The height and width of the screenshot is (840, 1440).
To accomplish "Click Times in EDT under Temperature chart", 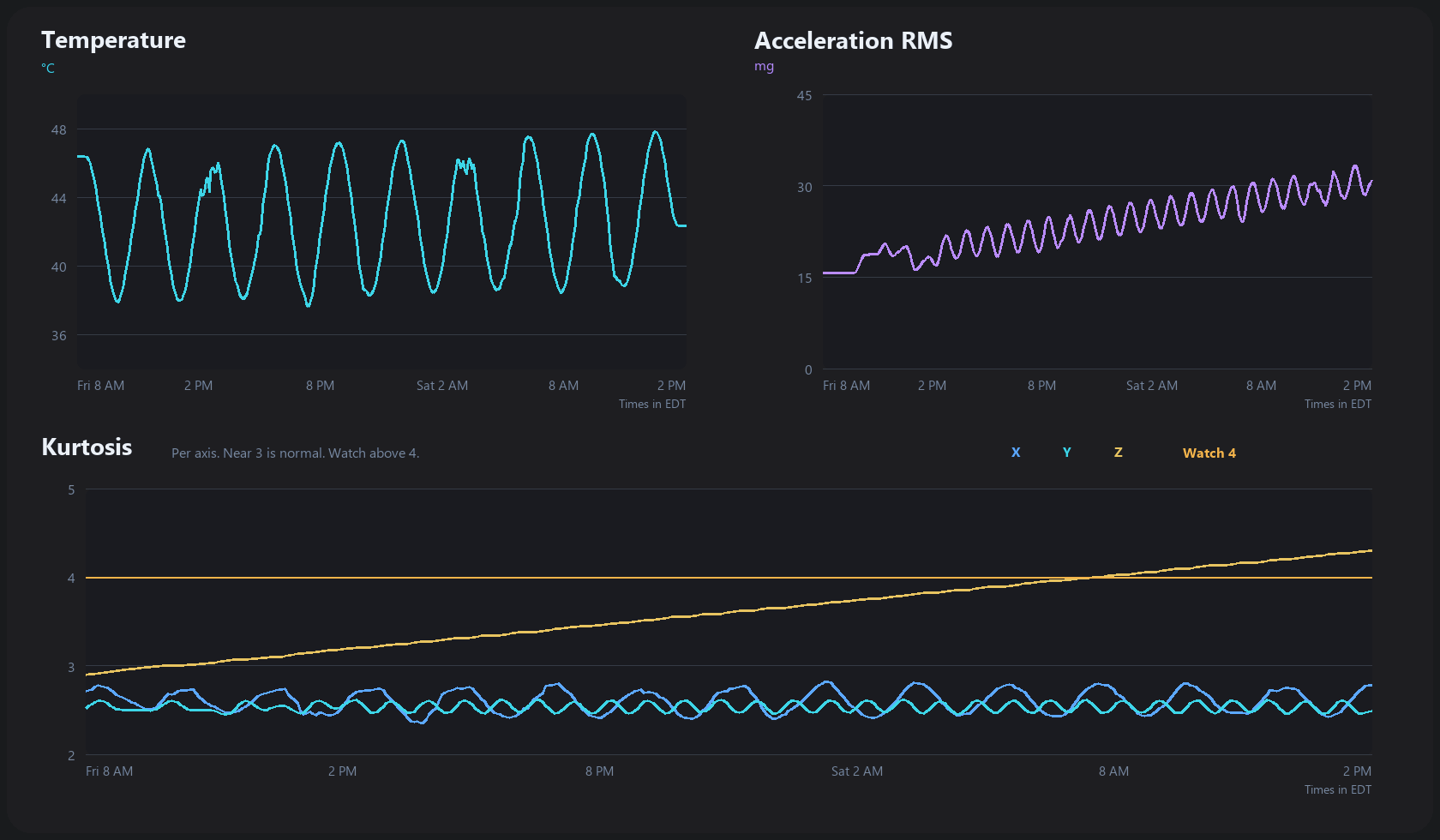I will 652,404.
